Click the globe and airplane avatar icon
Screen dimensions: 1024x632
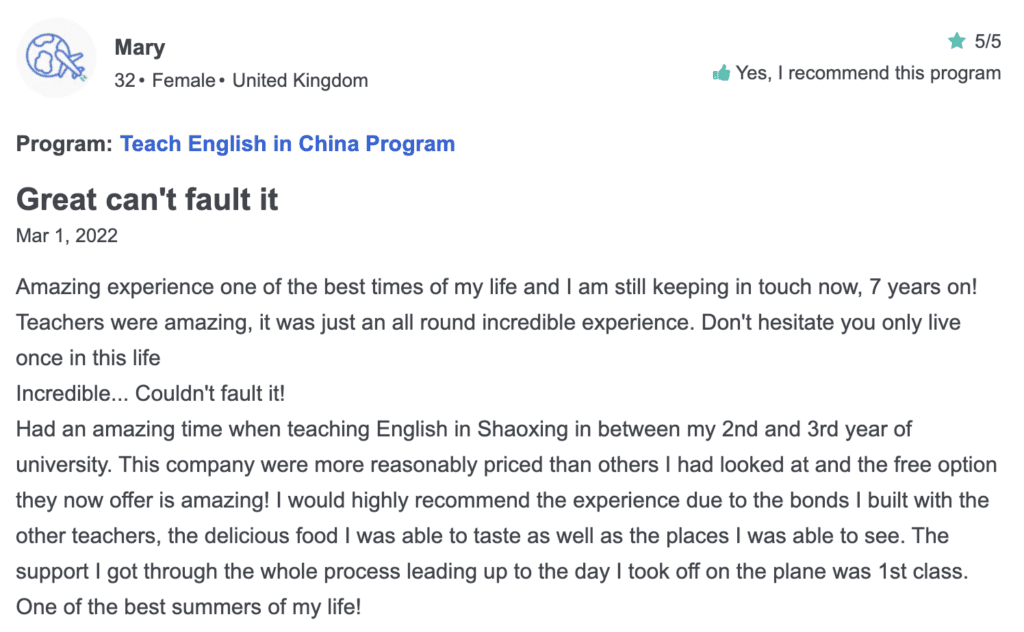pos(56,58)
